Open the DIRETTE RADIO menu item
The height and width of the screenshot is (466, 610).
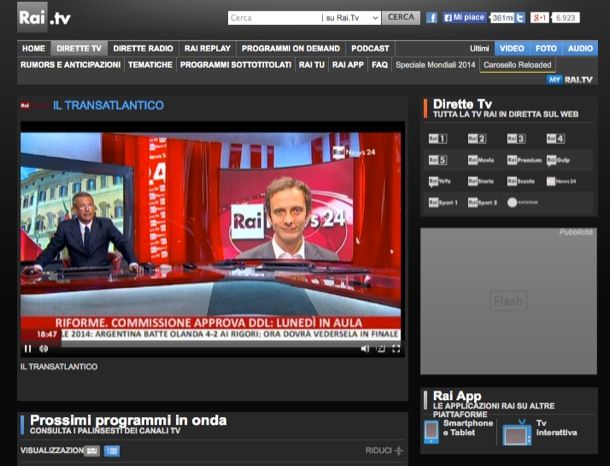tap(143, 49)
